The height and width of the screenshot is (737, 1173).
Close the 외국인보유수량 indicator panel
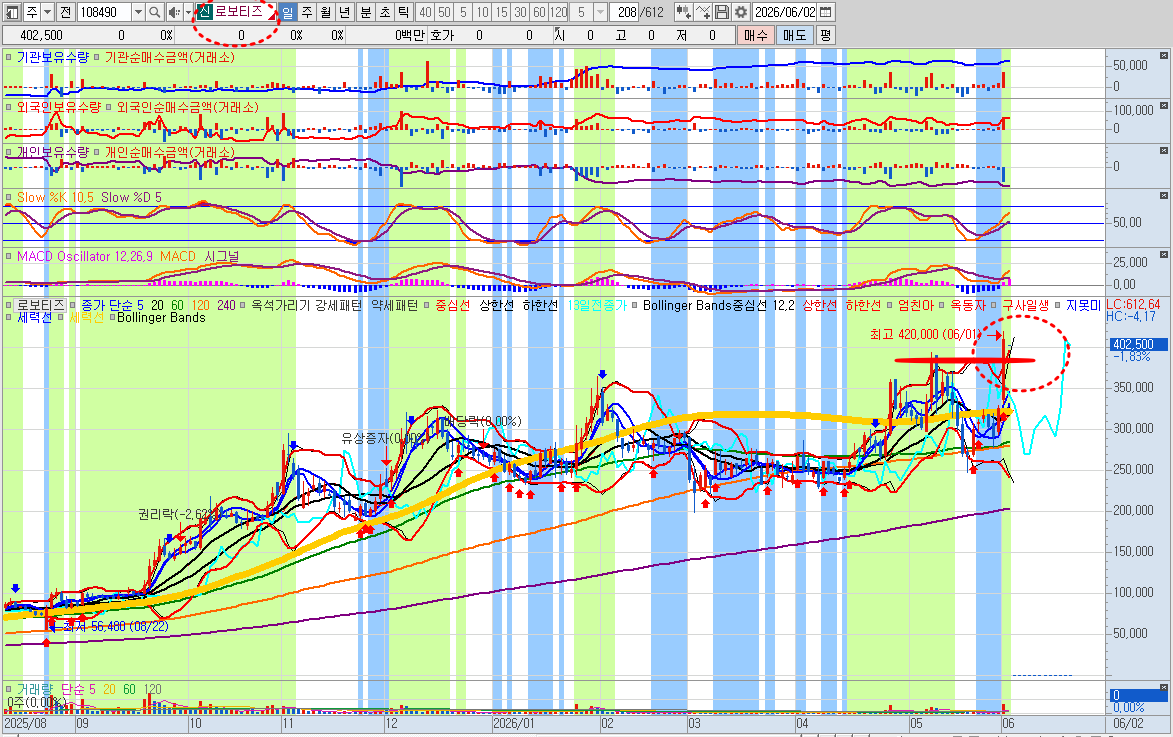point(1164,105)
